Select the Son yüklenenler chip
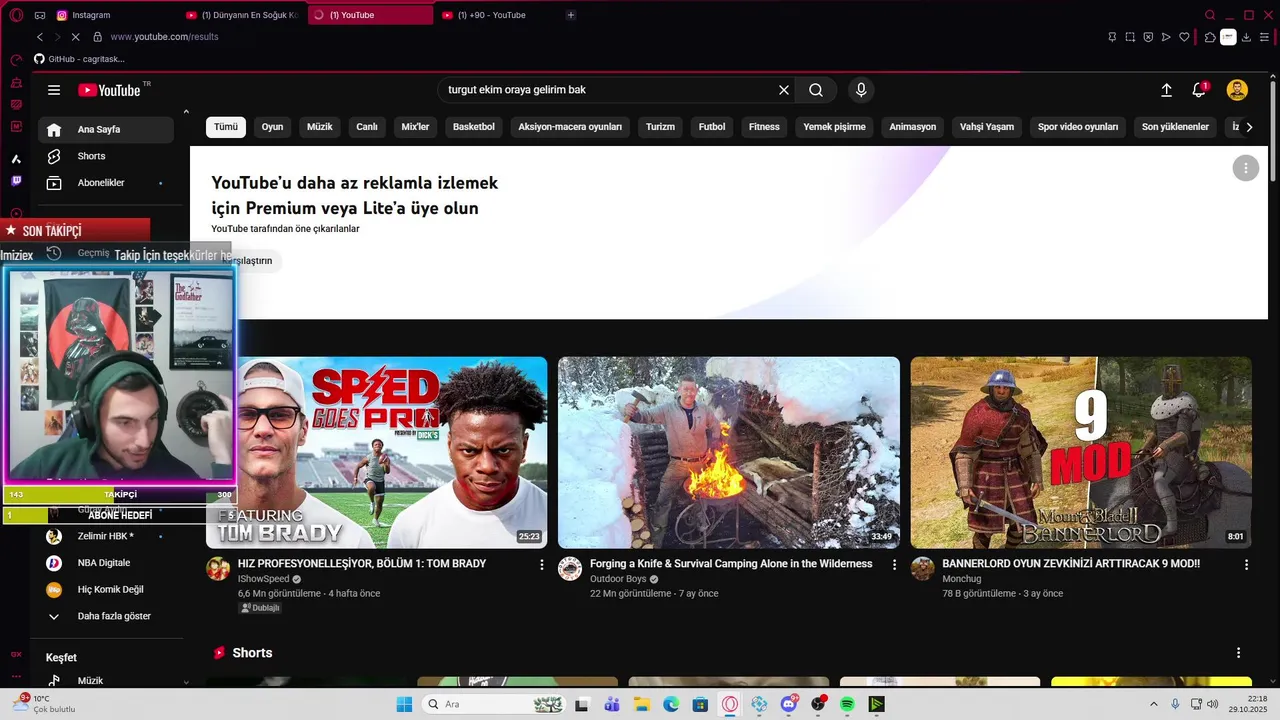 [1176, 127]
